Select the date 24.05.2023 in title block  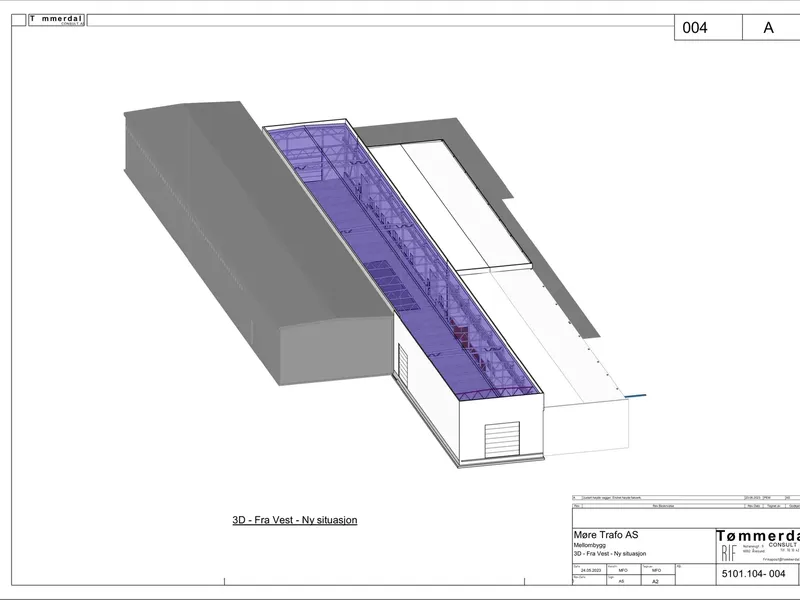click(591, 570)
